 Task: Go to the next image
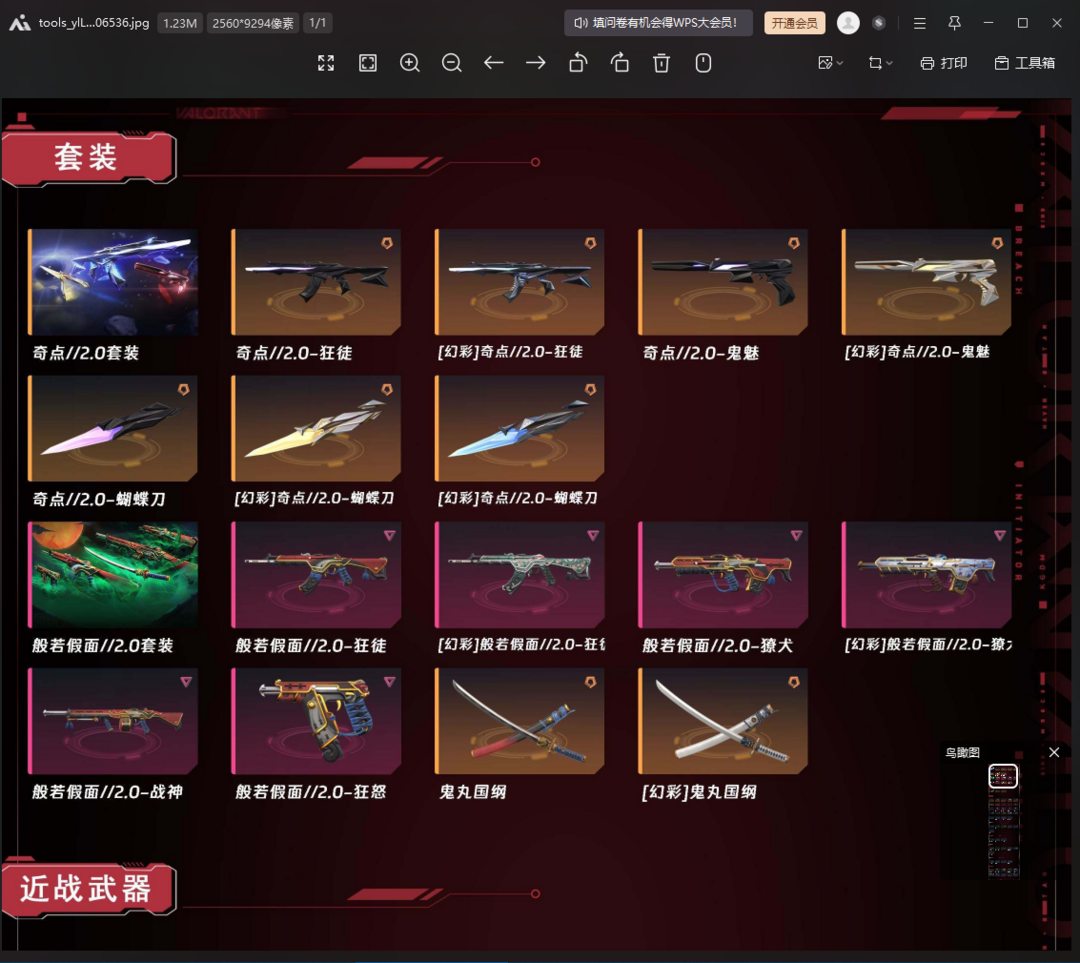[x=535, y=63]
